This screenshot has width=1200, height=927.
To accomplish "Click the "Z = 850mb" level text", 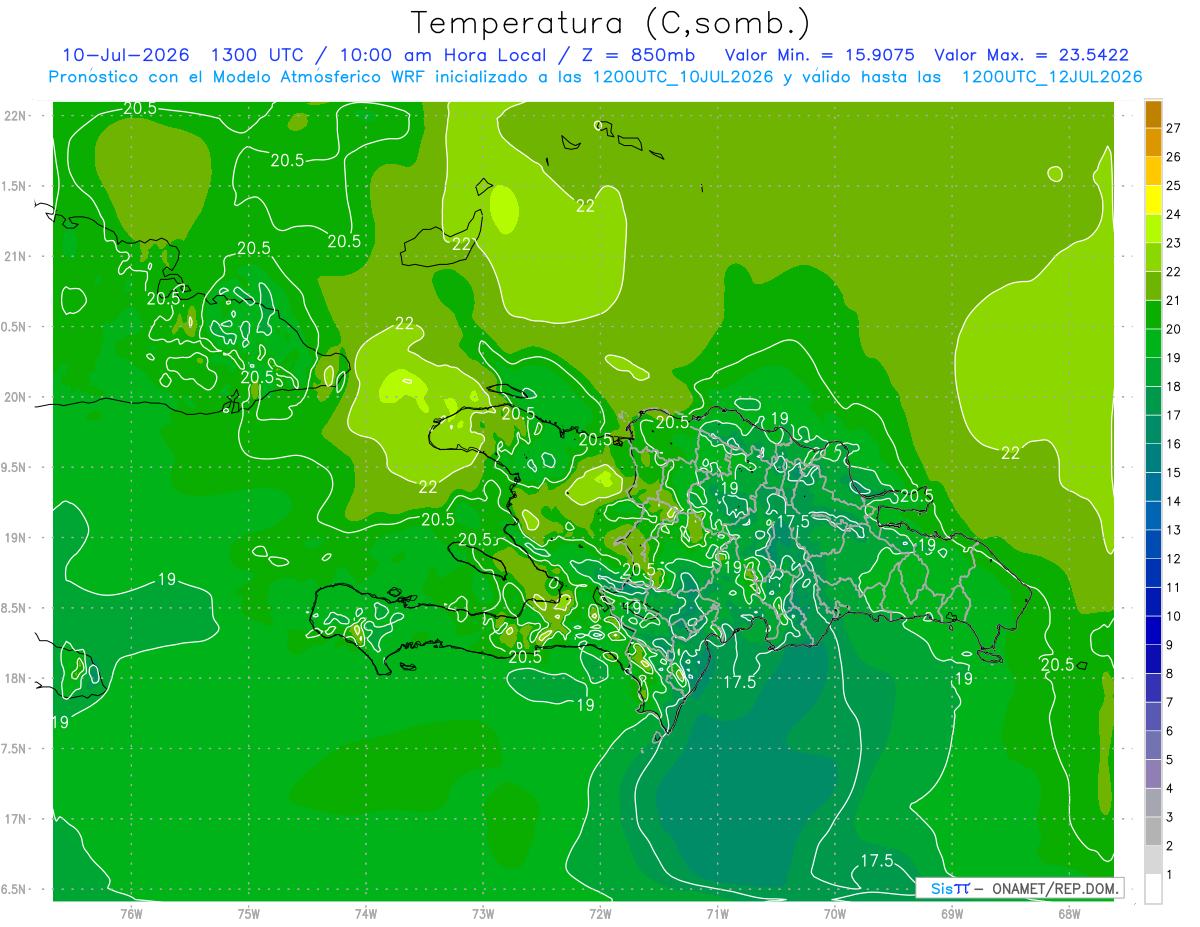I will coord(638,55).
